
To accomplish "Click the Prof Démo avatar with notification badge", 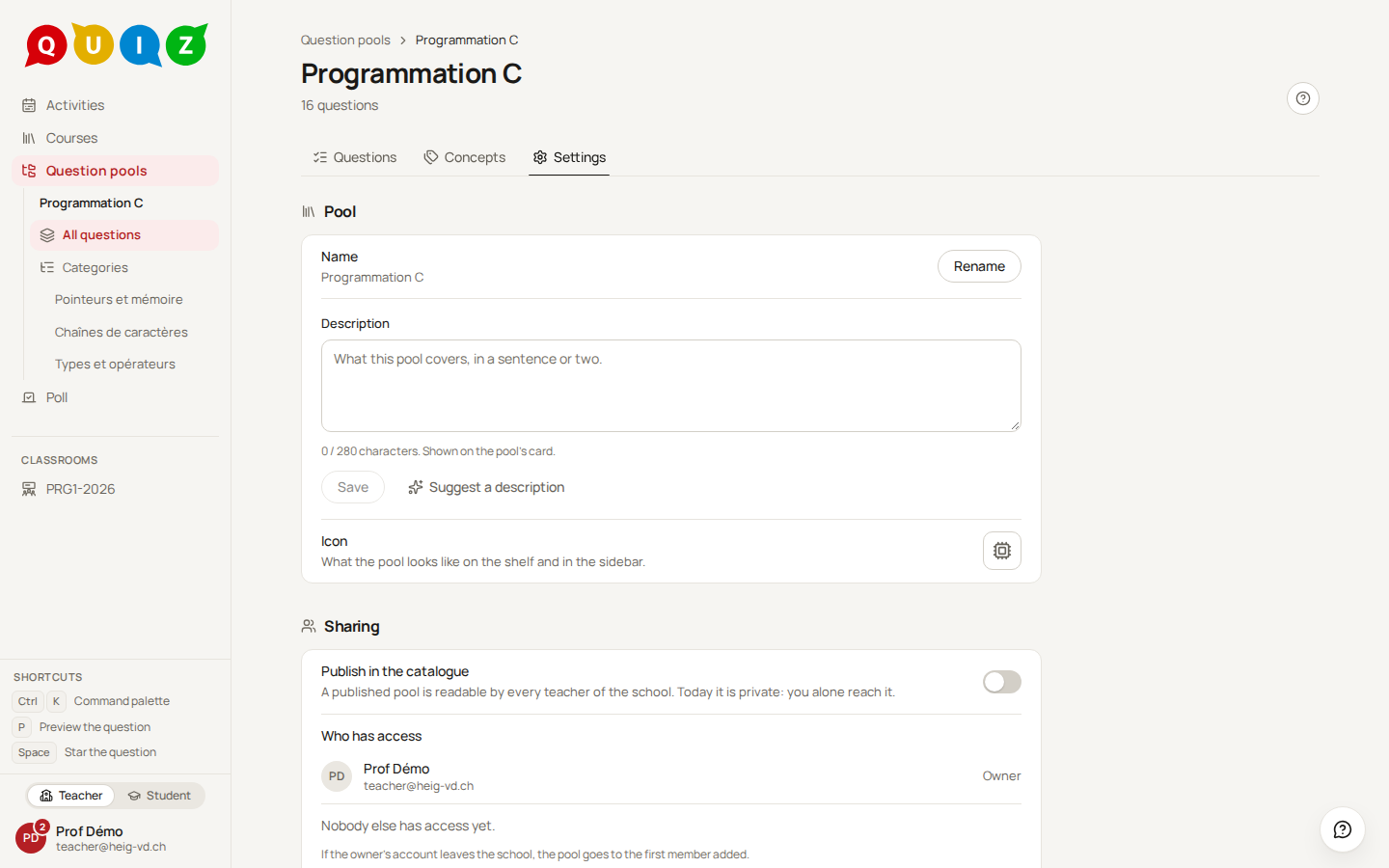I will point(31,837).
